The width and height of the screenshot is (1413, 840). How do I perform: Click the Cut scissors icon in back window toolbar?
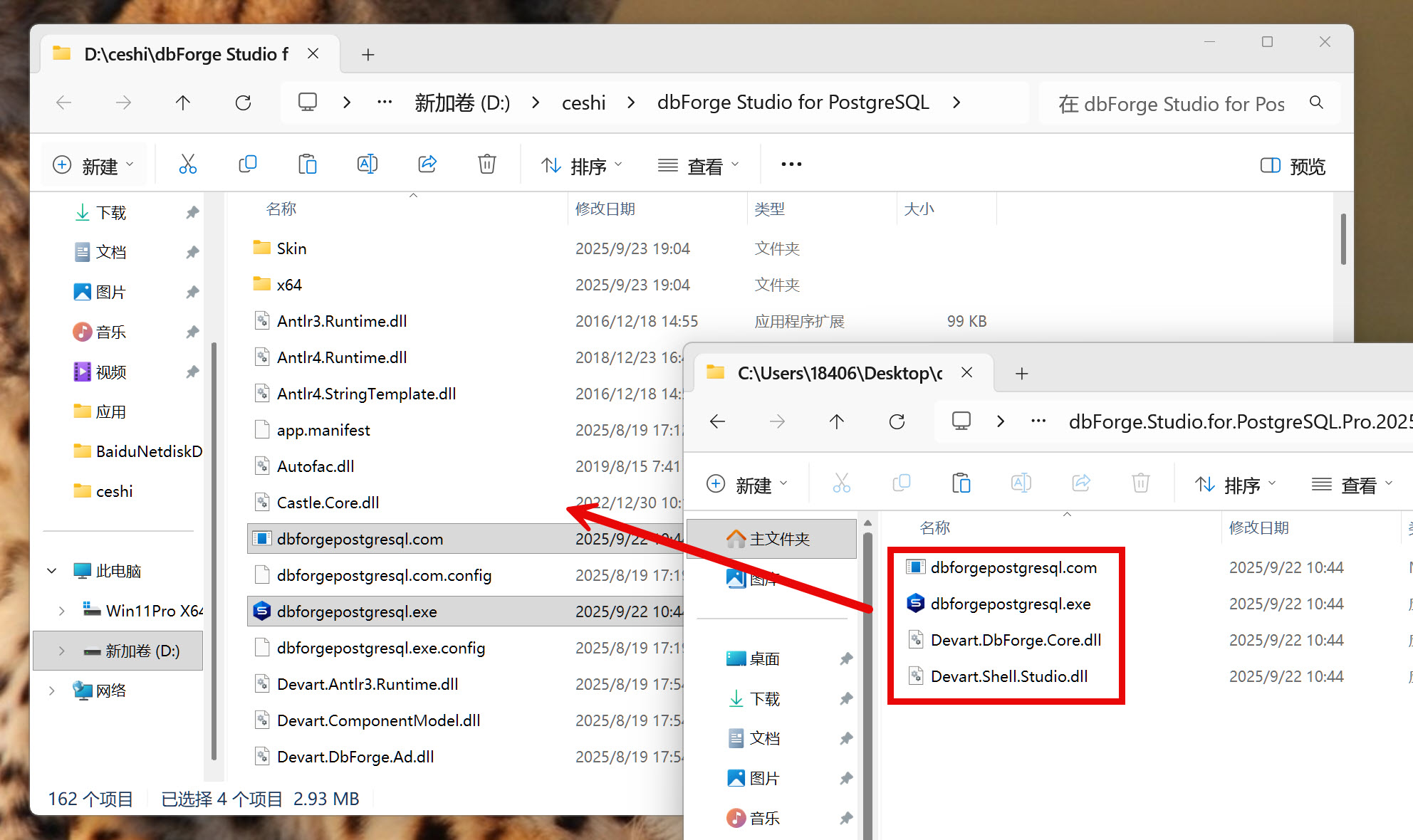tap(187, 164)
